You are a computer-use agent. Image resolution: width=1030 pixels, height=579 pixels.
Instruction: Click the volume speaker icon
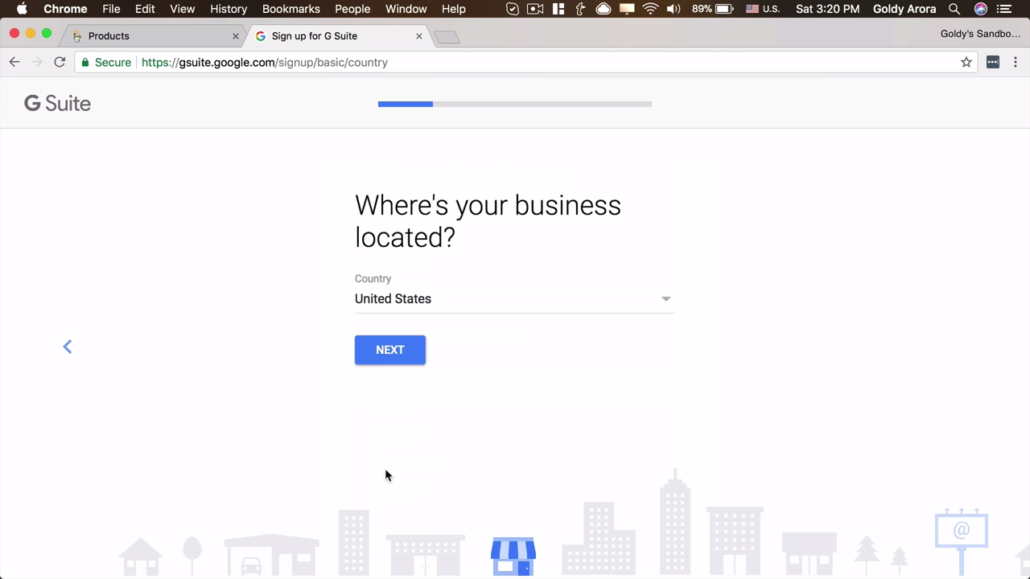pyautogui.click(x=673, y=9)
